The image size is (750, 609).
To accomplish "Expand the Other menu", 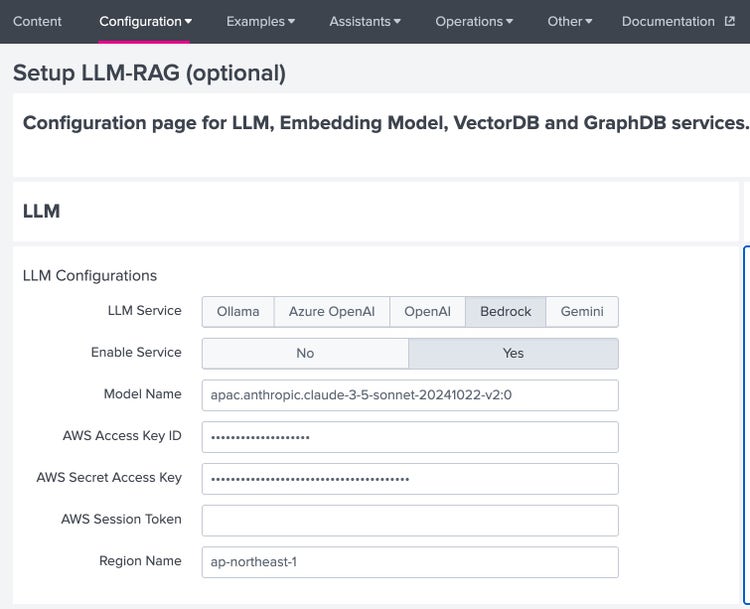I will (569, 21).
